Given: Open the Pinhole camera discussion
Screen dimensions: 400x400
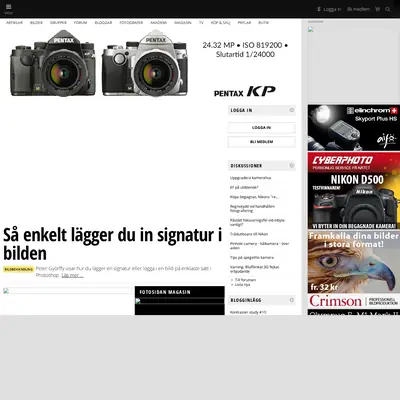Looking at the screenshot, I should pyautogui.click(x=259, y=246).
